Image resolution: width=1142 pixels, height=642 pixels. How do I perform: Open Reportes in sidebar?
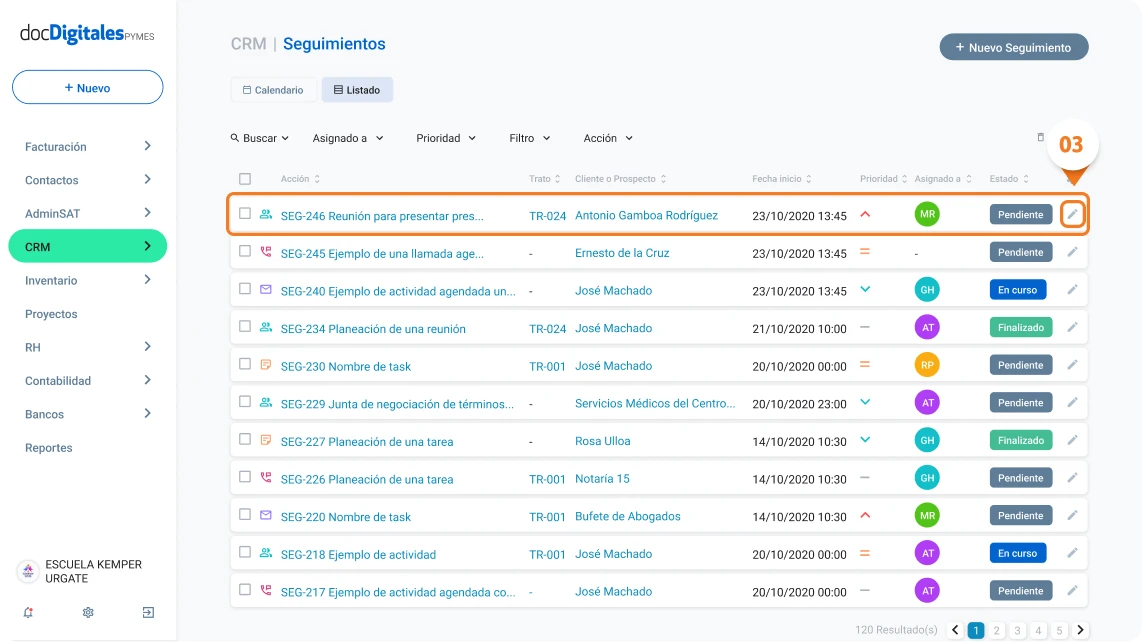coord(49,448)
